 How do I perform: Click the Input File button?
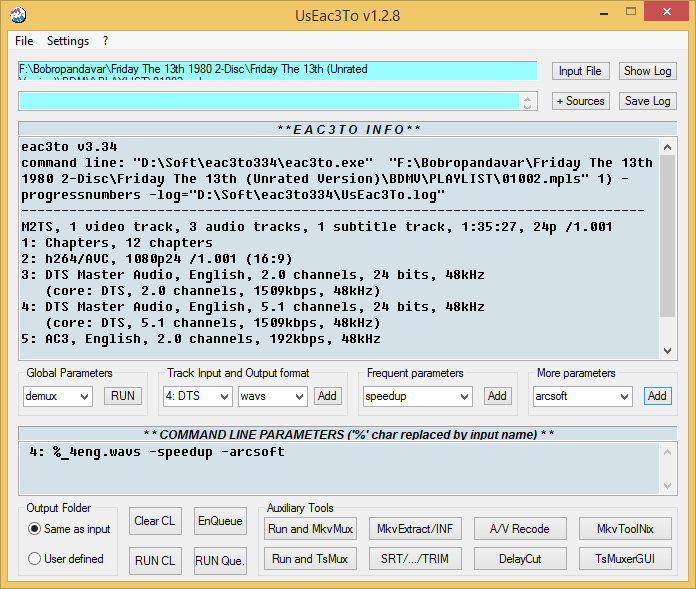(x=581, y=71)
